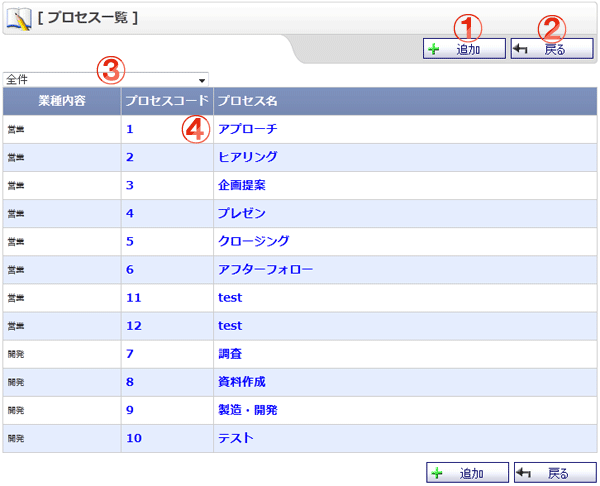
Task: Open the test process link for code 11
Action: point(230,298)
